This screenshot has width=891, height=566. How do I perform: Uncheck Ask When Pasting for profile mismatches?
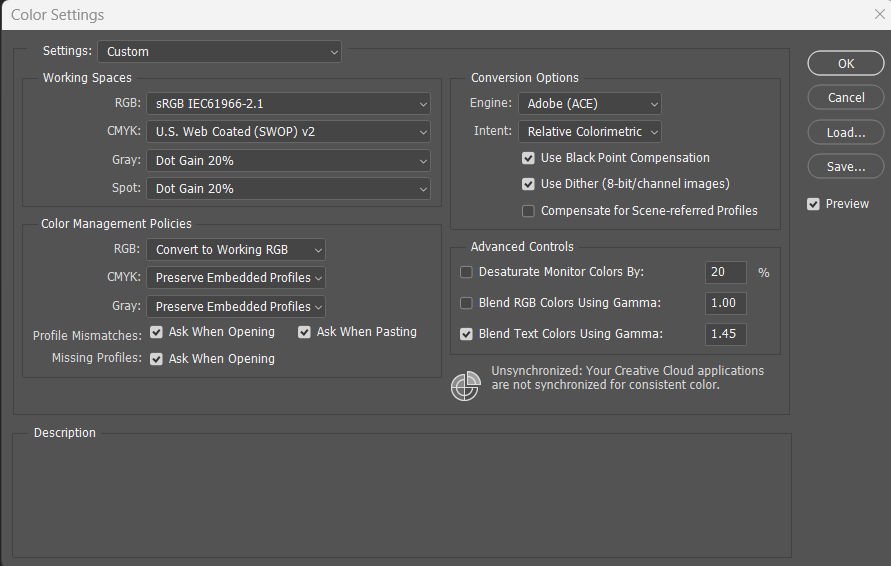[305, 332]
